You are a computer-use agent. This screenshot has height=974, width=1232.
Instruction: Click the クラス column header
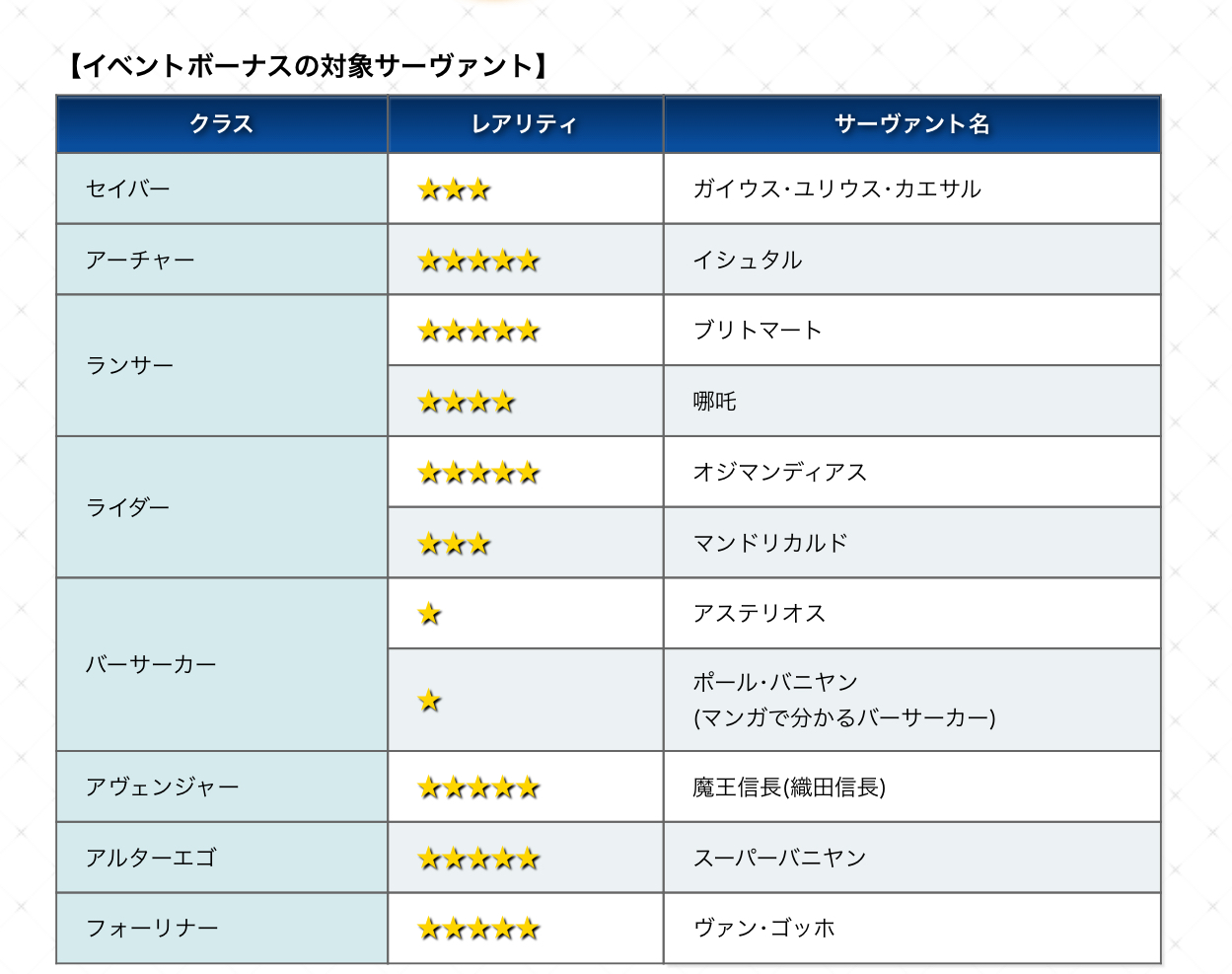click(222, 124)
